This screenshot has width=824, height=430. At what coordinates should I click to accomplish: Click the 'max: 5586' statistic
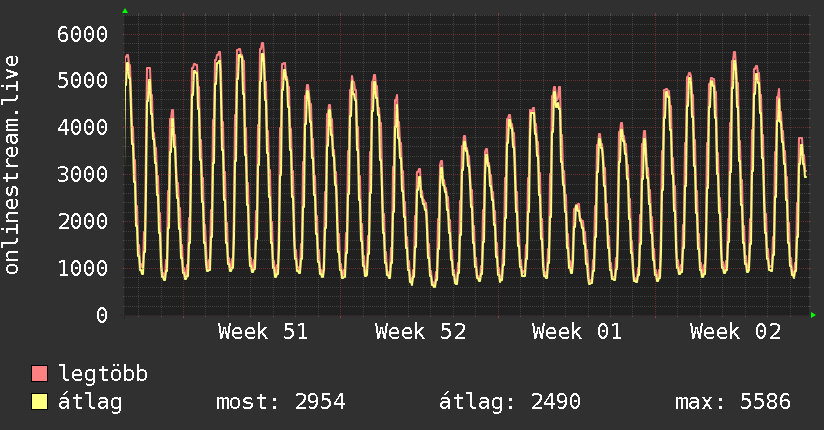click(x=733, y=402)
